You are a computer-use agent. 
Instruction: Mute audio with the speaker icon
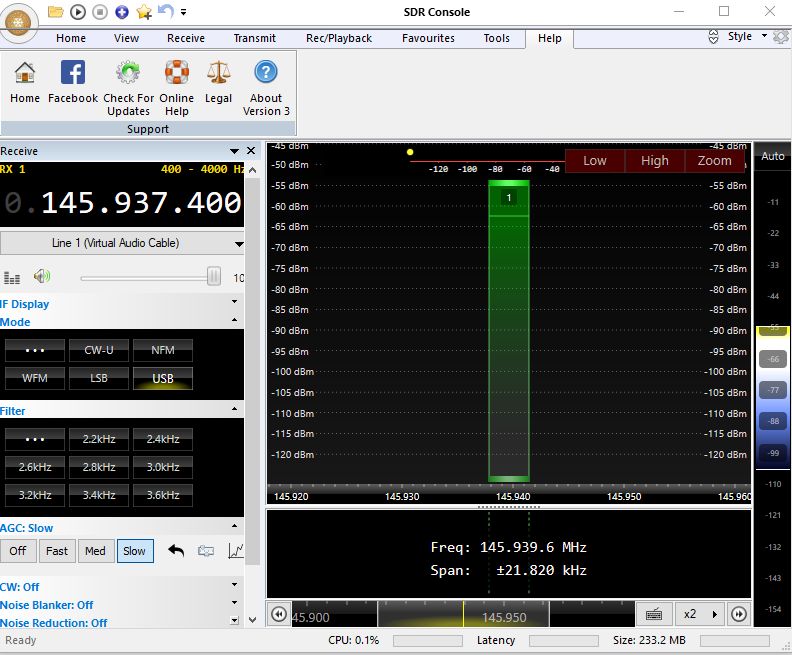click(x=41, y=276)
